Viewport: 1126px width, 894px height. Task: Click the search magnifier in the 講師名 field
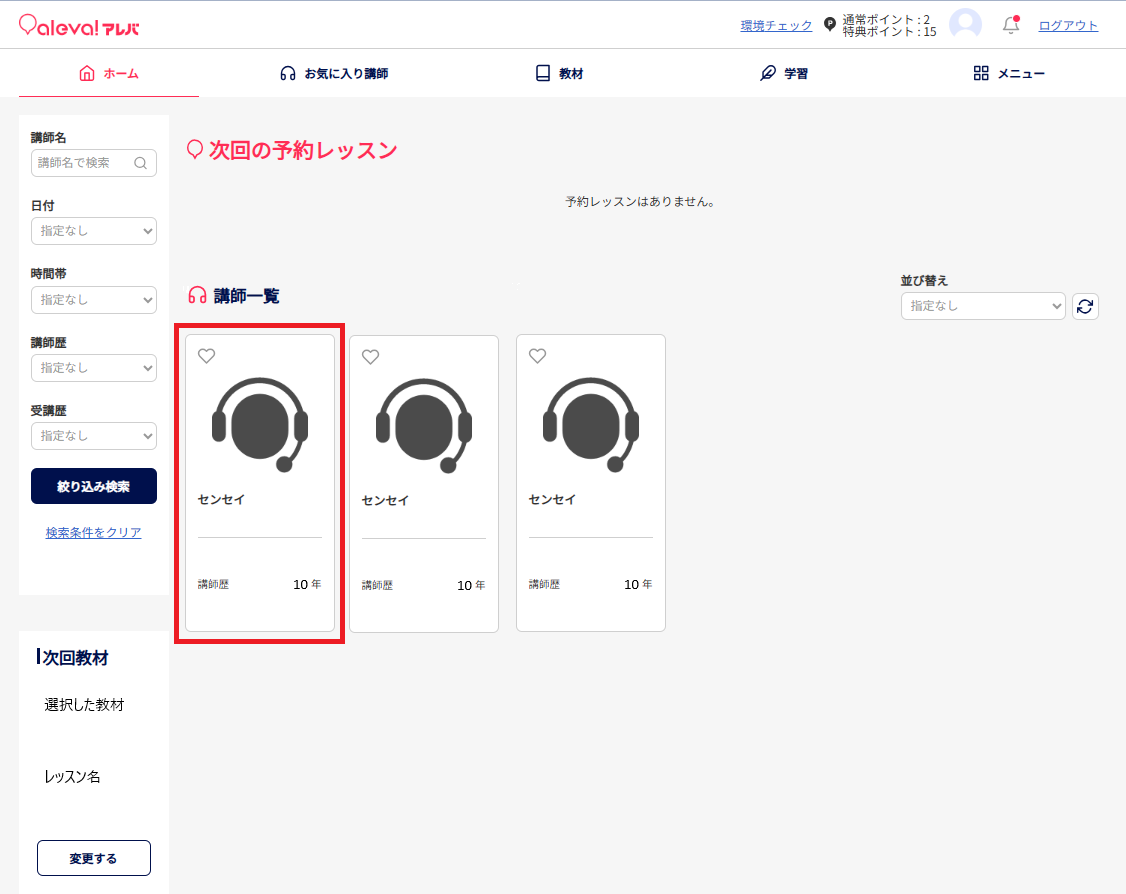(x=141, y=163)
